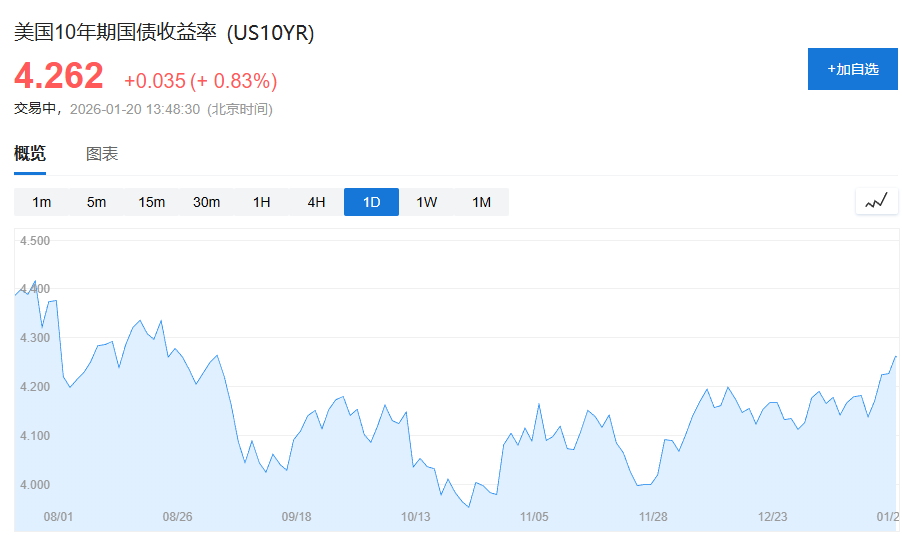Click the current yield value 4.262
This screenshot has height=538, width=902.
[58, 76]
